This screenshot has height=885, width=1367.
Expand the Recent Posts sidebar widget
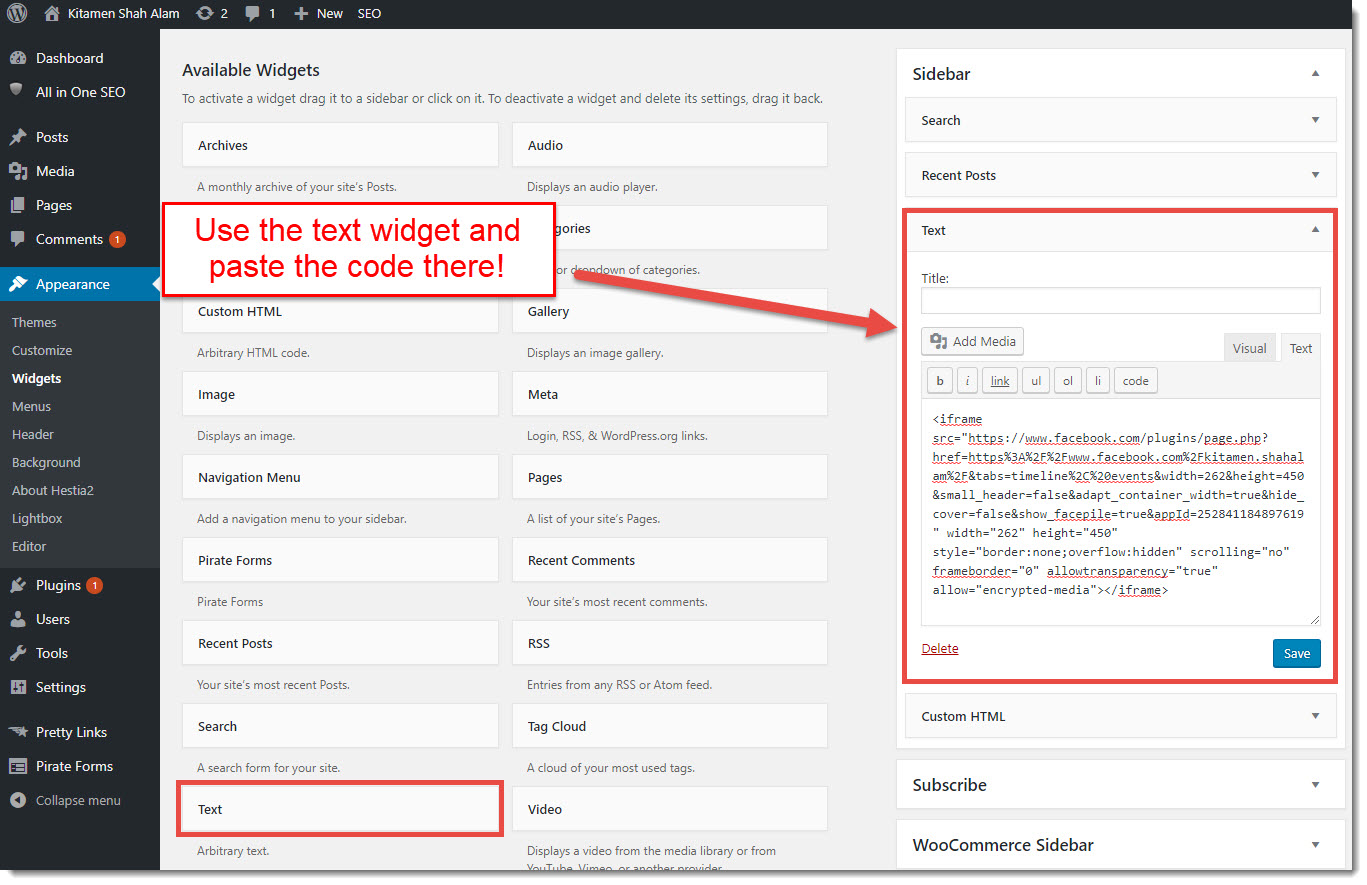(x=1315, y=175)
